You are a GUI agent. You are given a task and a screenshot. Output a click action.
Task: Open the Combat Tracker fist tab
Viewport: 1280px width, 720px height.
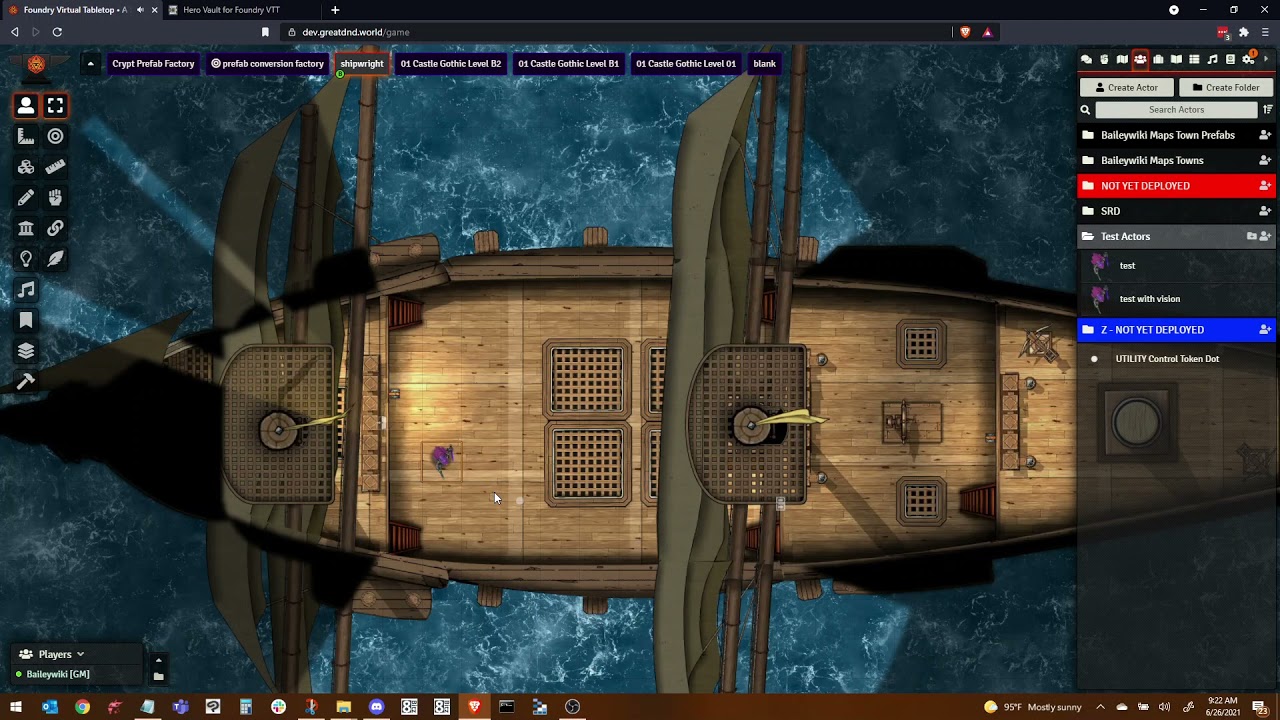click(1104, 60)
